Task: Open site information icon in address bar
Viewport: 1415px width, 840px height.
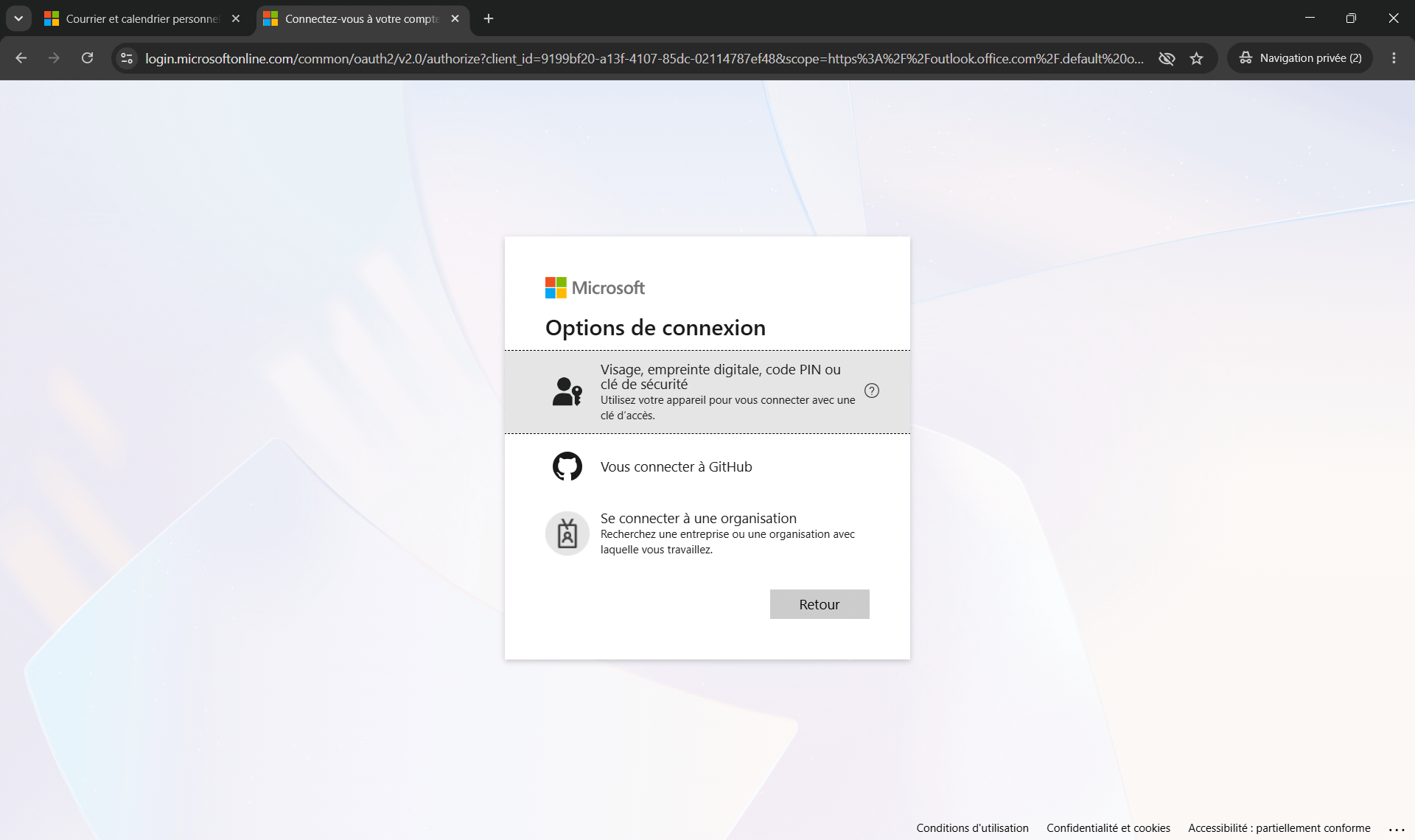Action: tap(127, 58)
